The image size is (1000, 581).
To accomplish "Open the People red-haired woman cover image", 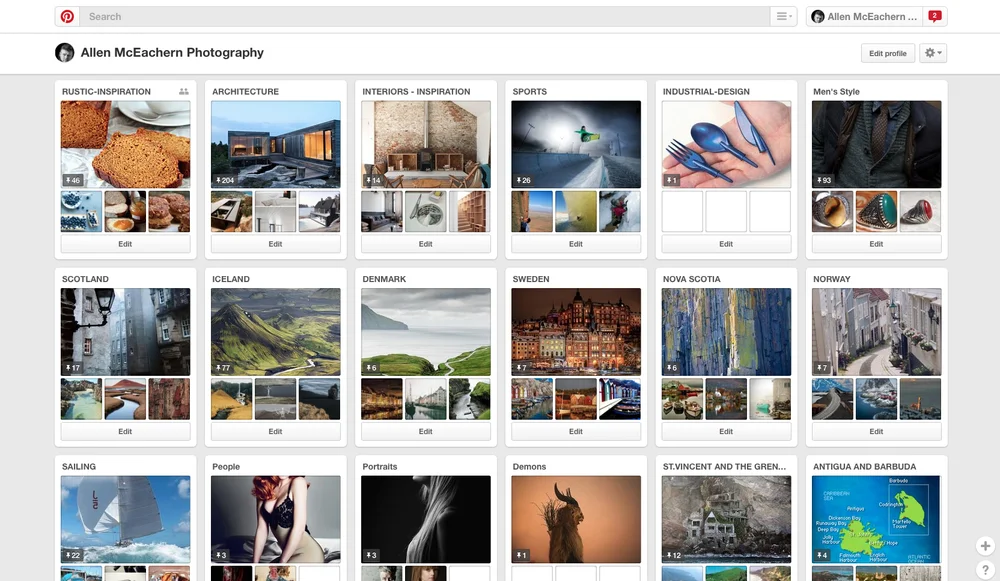I will pyautogui.click(x=276, y=519).
